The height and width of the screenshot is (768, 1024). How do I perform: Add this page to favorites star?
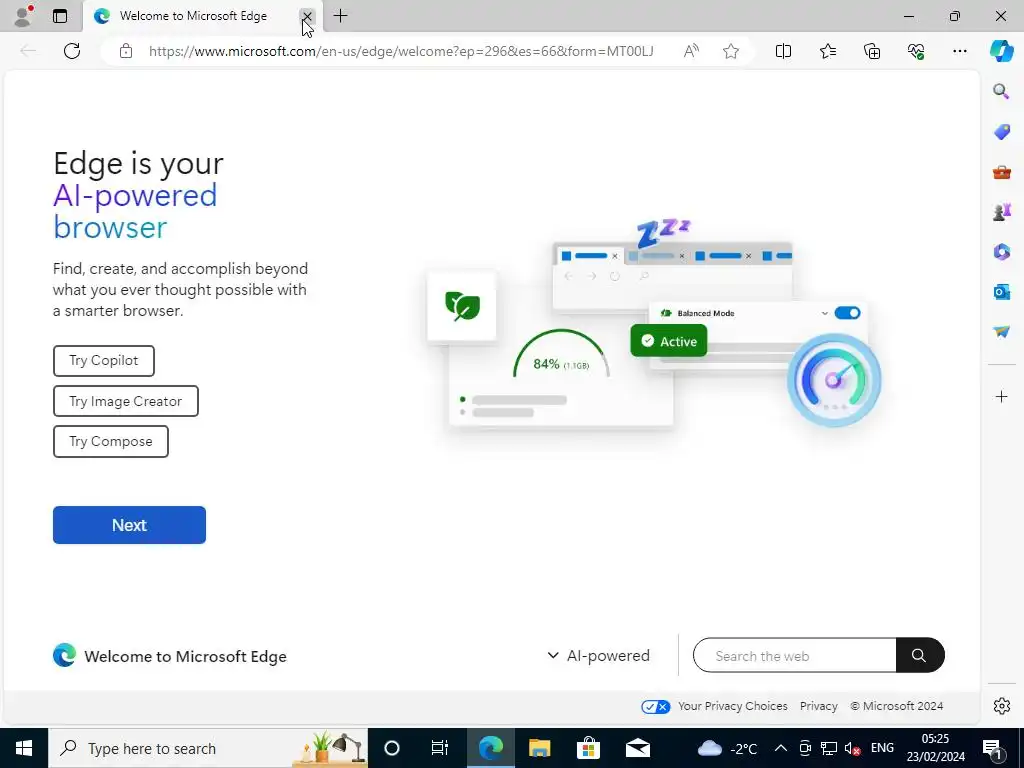[731, 51]
